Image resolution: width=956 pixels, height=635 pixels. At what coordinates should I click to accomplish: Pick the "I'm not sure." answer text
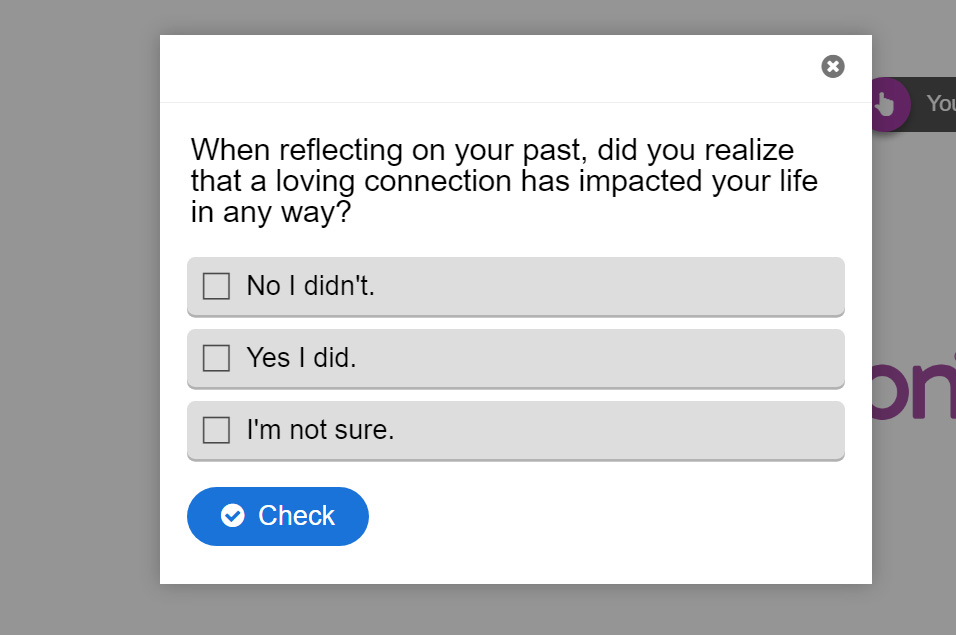[320, 430]
